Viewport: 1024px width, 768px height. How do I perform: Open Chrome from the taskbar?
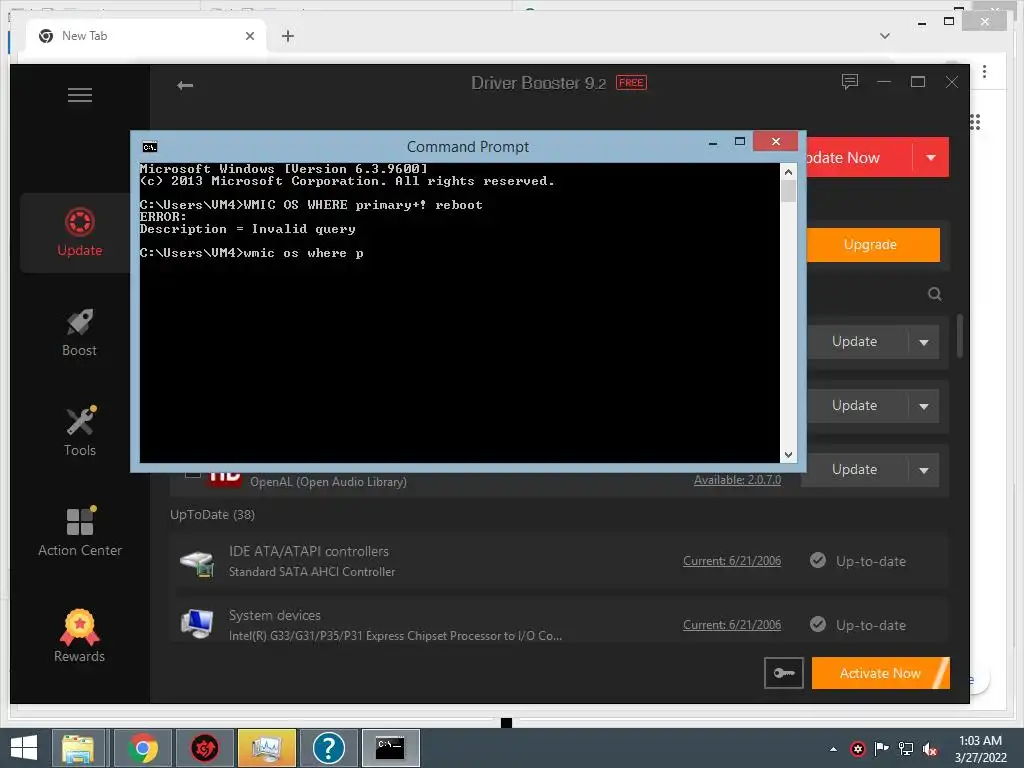pyautogui.click(x=142, y=748)
